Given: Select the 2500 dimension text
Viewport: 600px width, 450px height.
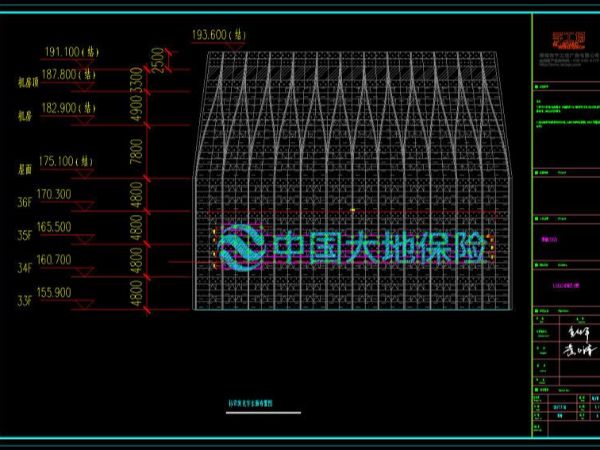Looking at the screenshot, I should click(x=158, y=60).
